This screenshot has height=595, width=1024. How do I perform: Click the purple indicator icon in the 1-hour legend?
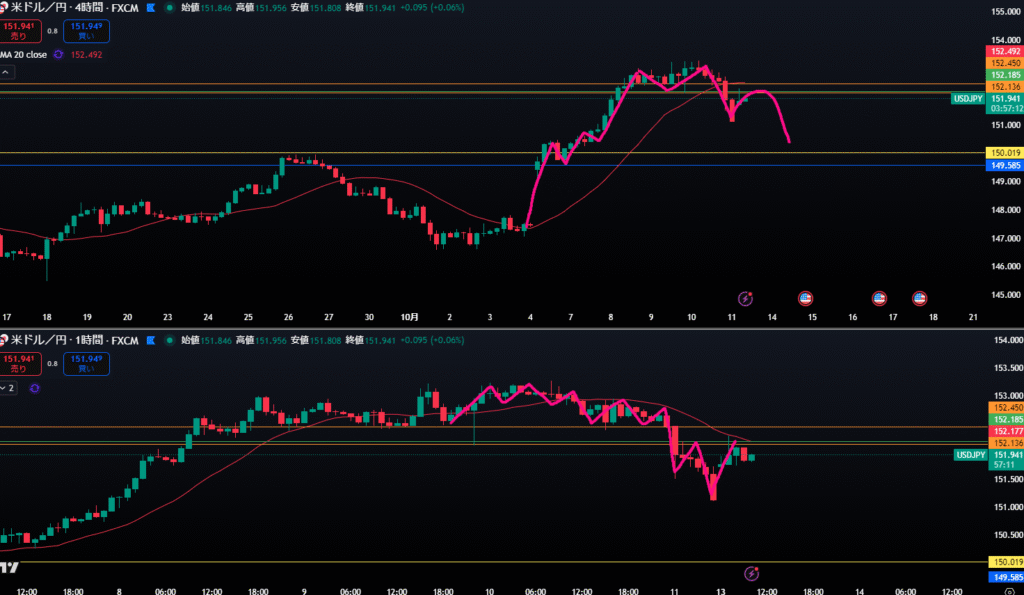[36, 387]
